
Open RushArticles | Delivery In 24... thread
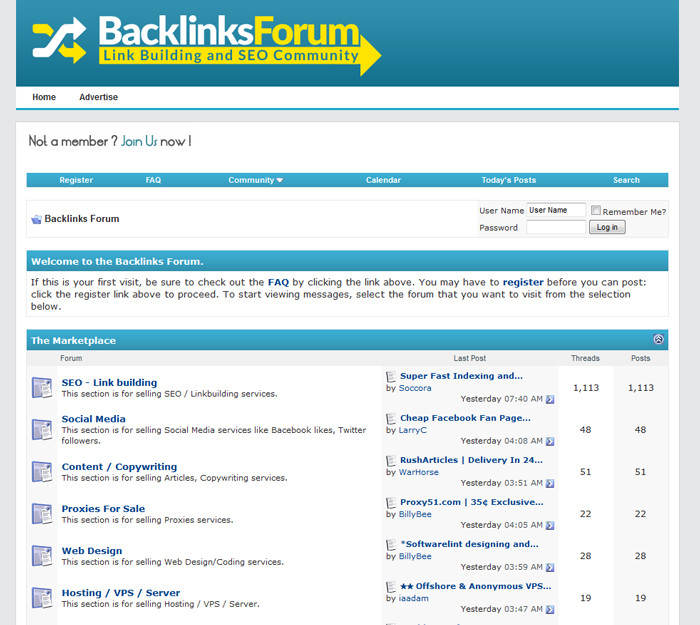tap(471, 460)
